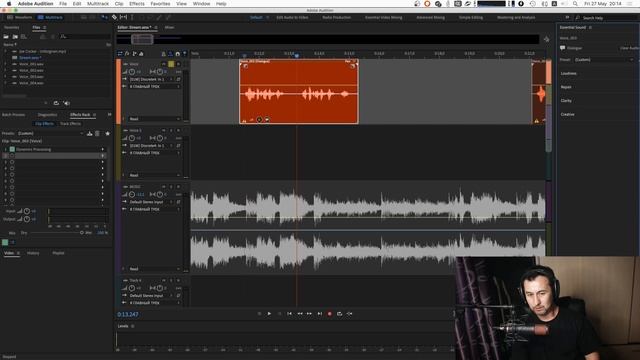
Task: Open macOS Spotlight search icon
Action: coord(575,4)
